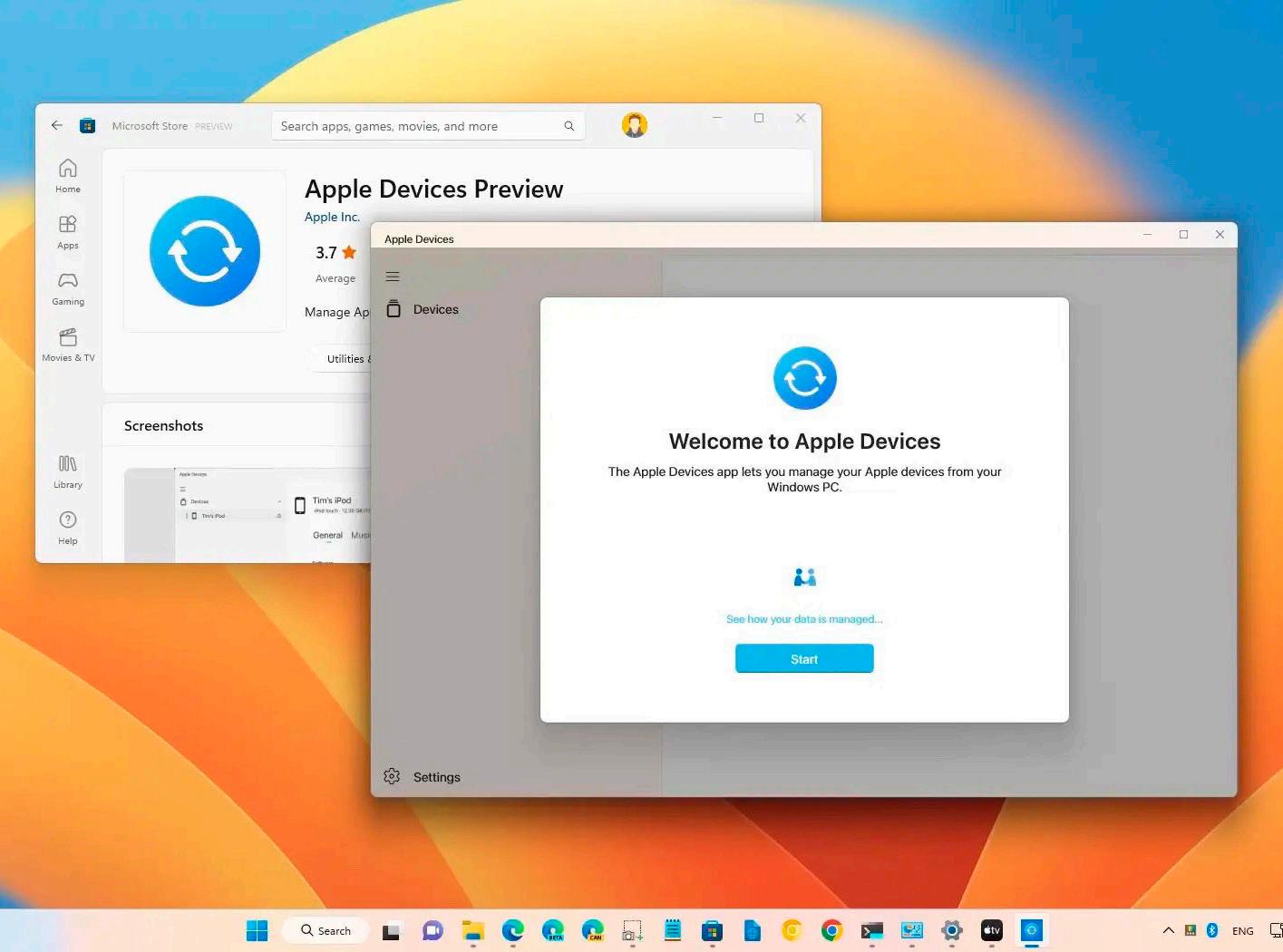The image size is (1283, 952).
Task: Focus the Microsoft Store search box
Action: tap(428, 126)
